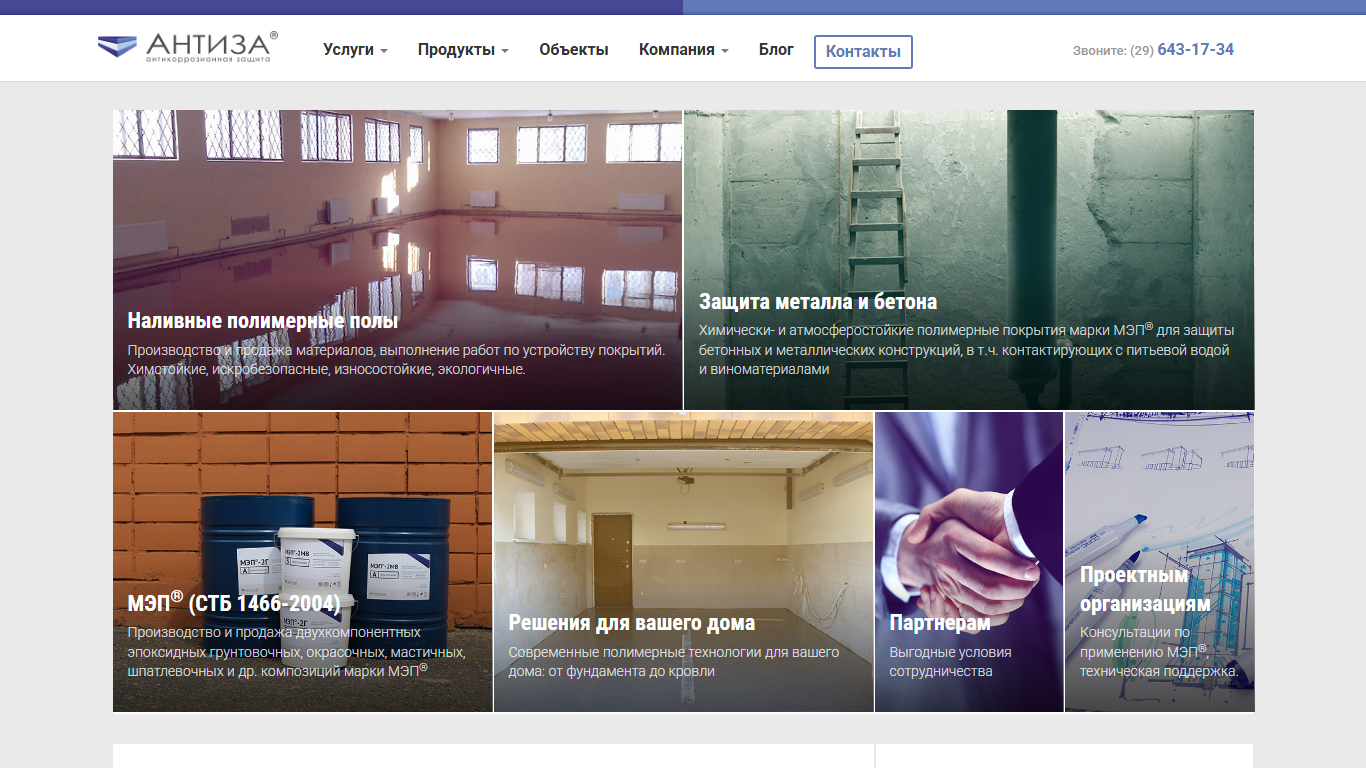
Task: Expand the Продукты dropdown menu
Action: pyautogui.click(x=463, y=50)
